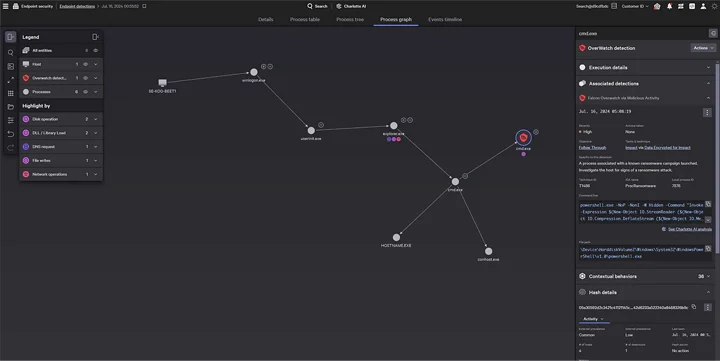Image resolution: width=720 pixels, height=361 pixels.
Task: Open notifications bell
Action: 669,6
